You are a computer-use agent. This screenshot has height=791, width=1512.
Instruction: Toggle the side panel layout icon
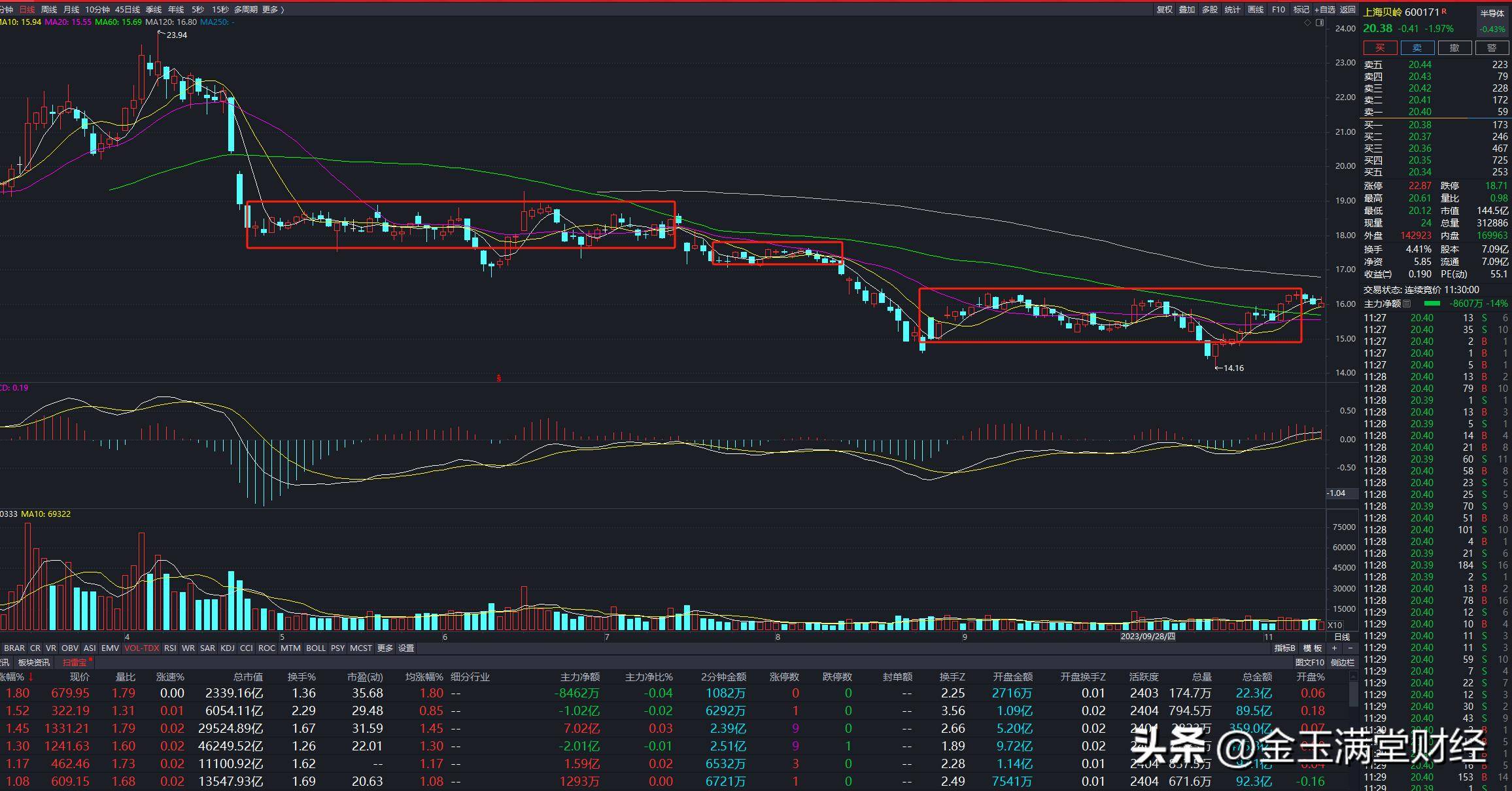tap(1319, 22)
